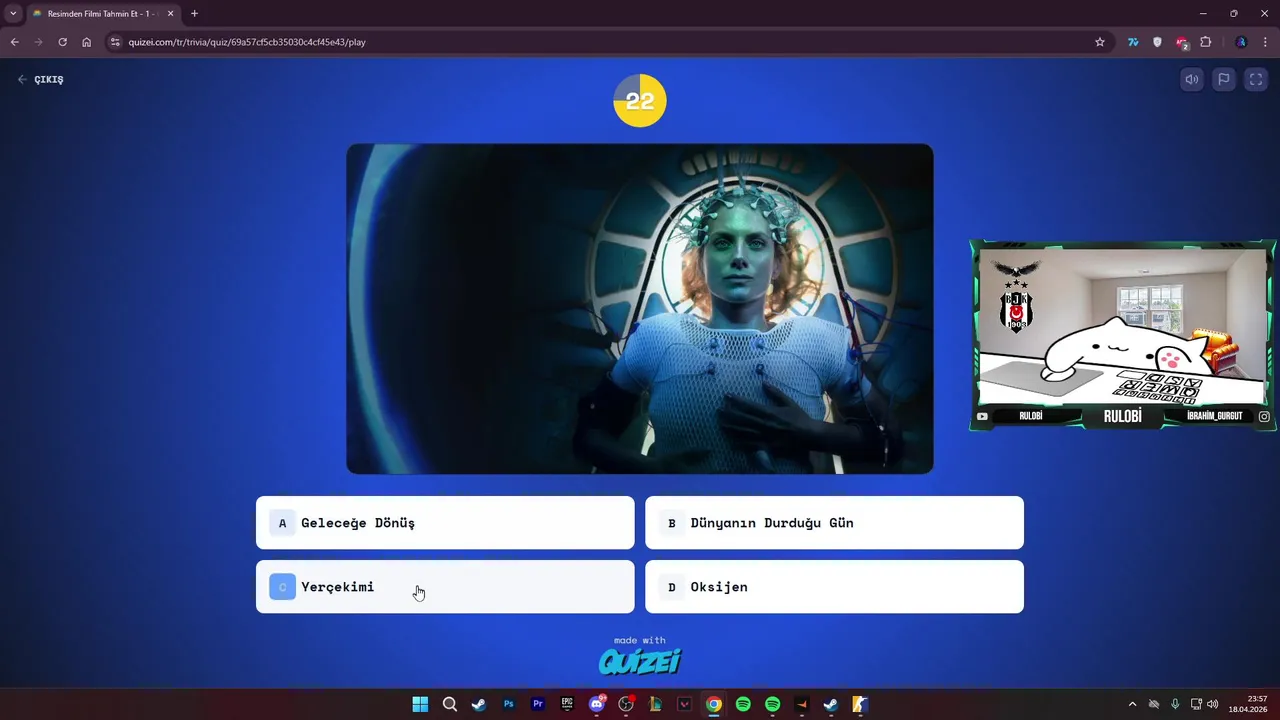This screenshot has height=720, width=1280.
Task: Click the microphone tray icon
Action: pos(1175,704)
